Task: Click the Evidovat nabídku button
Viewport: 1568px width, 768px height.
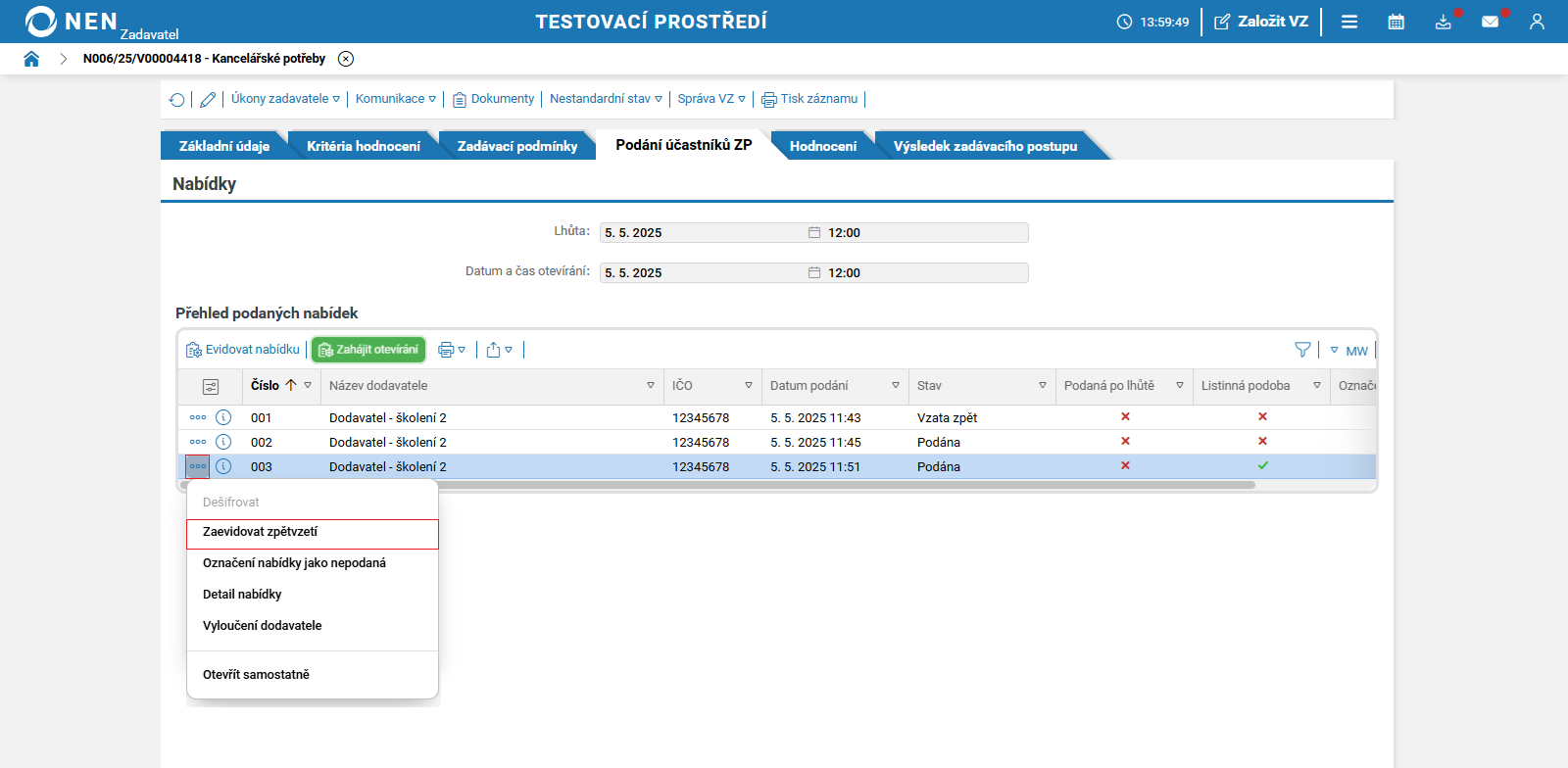Action: [244, 350]
